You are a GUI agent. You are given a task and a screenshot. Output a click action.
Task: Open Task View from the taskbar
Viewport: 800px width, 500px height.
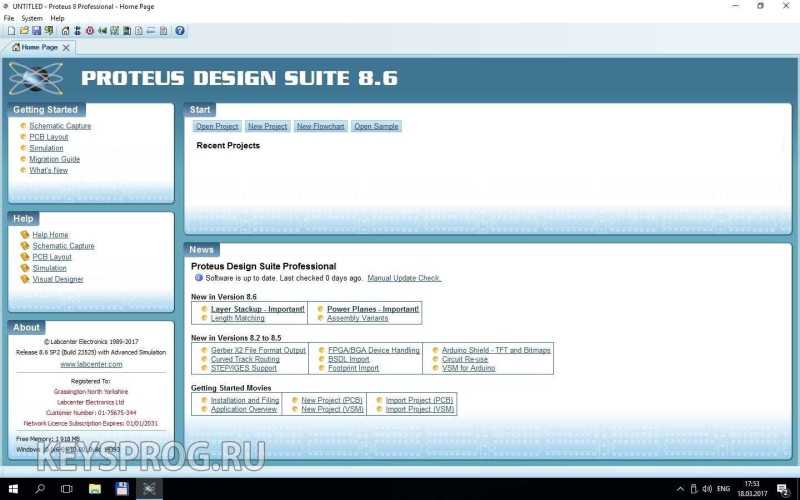66,489
